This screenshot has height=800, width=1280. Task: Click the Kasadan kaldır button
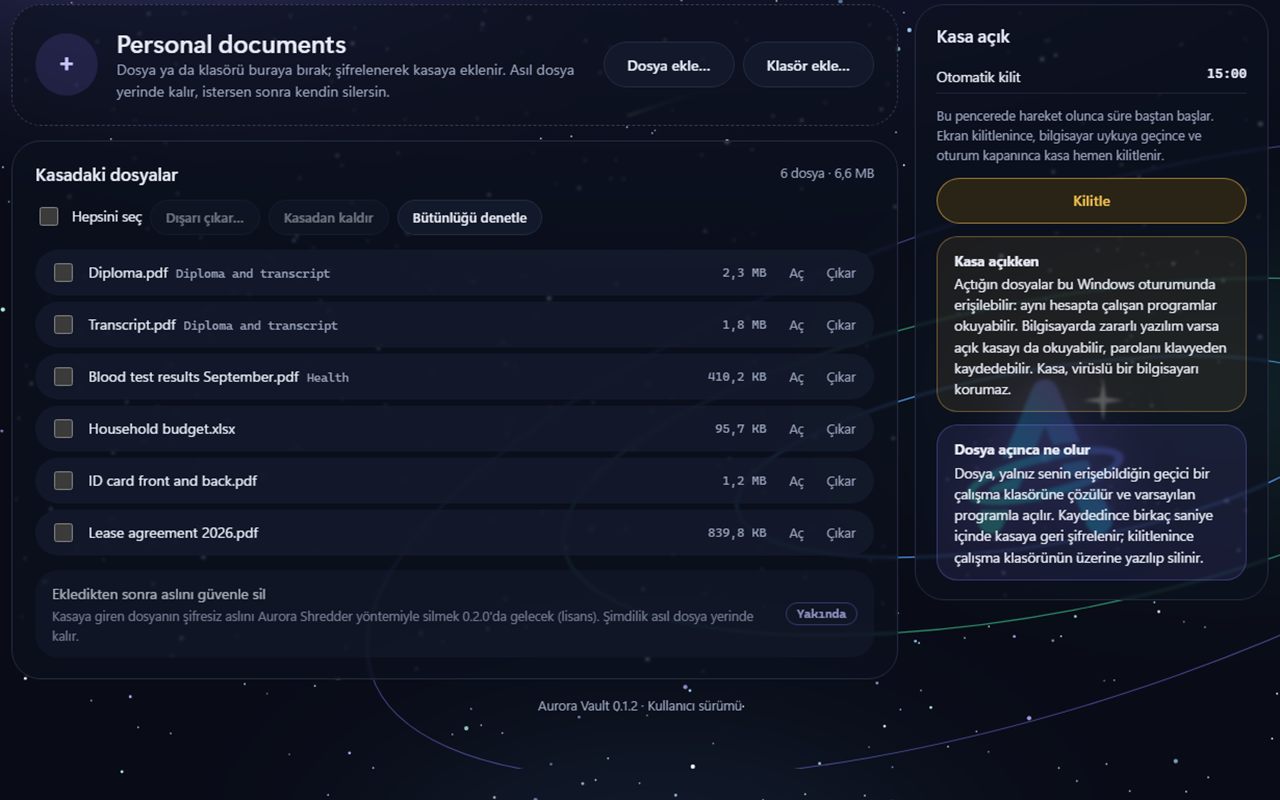click(x=328, y=218)
